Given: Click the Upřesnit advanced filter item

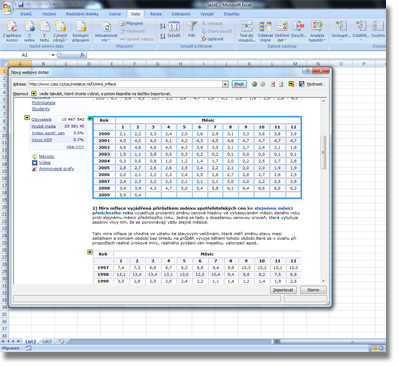Looking at the screenshot, I should coord(213,39).
